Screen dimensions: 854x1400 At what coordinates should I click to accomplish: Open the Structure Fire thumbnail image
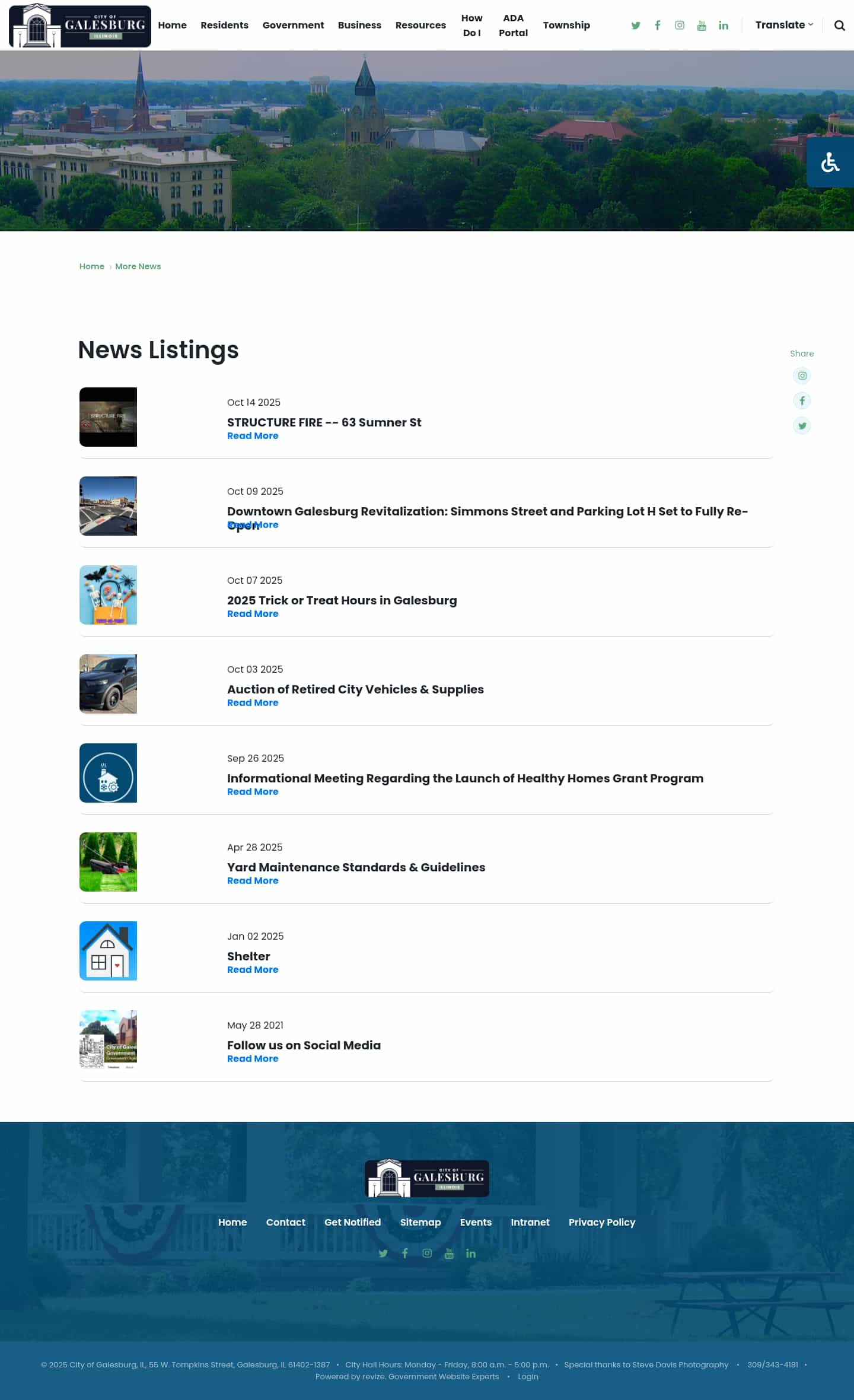(x=108, y=417)
